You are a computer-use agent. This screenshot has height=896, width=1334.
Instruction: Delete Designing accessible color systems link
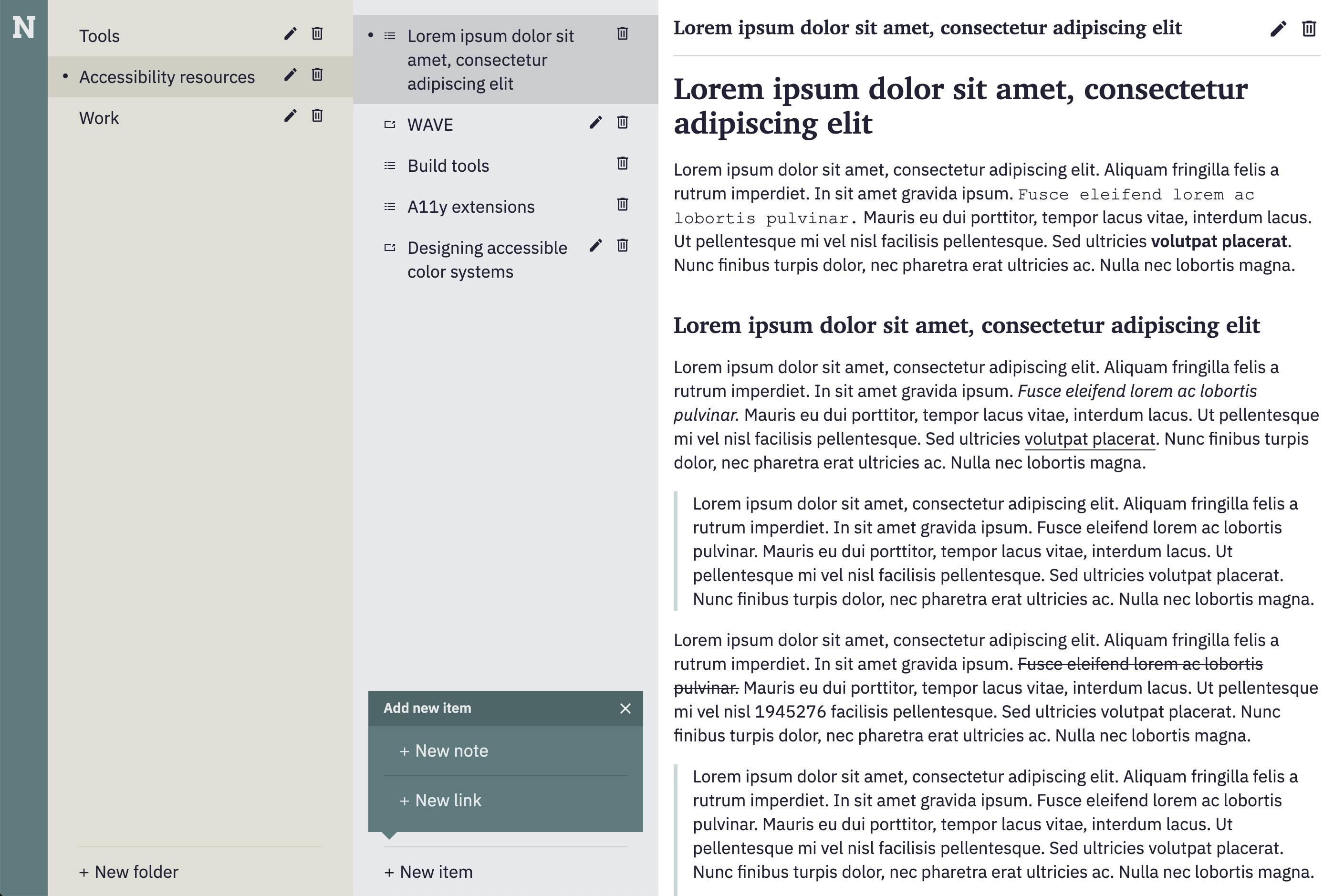click(623, 246)
